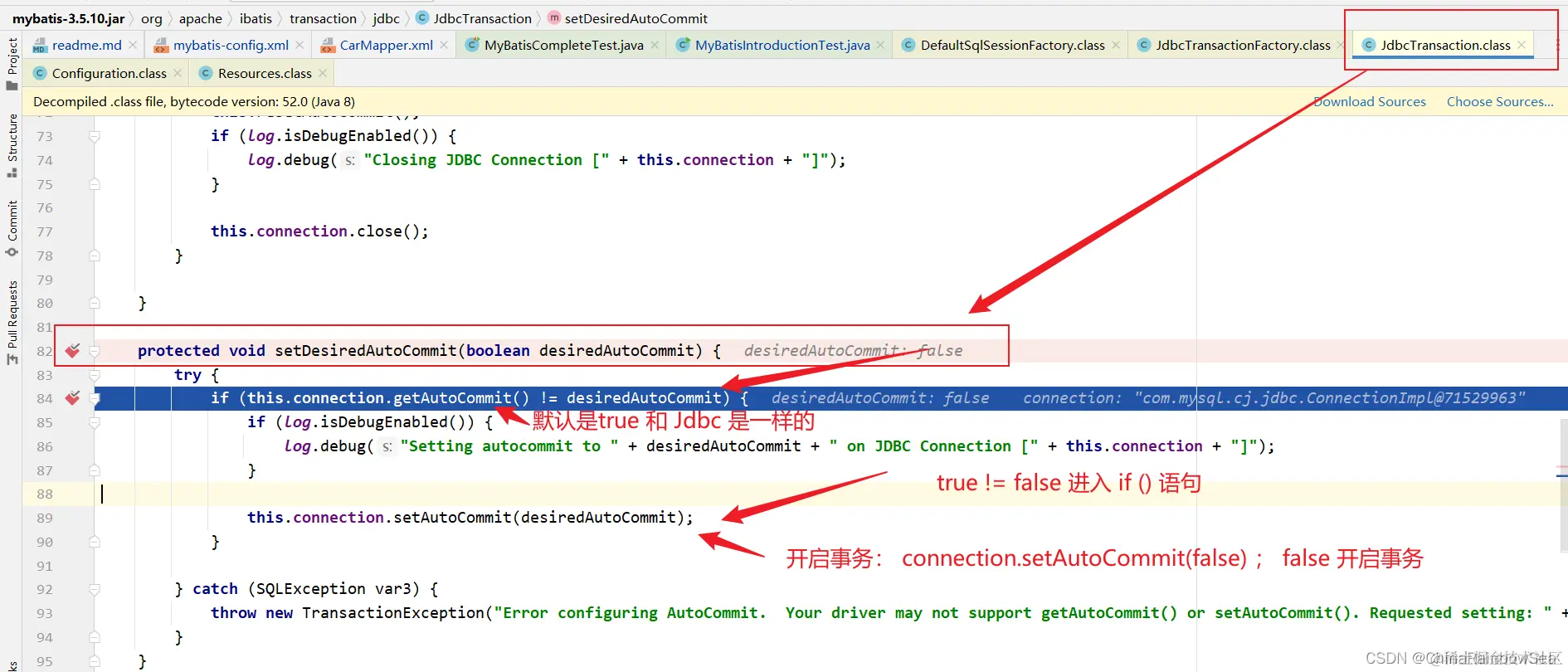Close the Configuration.class tab

(x=178, y=73)
